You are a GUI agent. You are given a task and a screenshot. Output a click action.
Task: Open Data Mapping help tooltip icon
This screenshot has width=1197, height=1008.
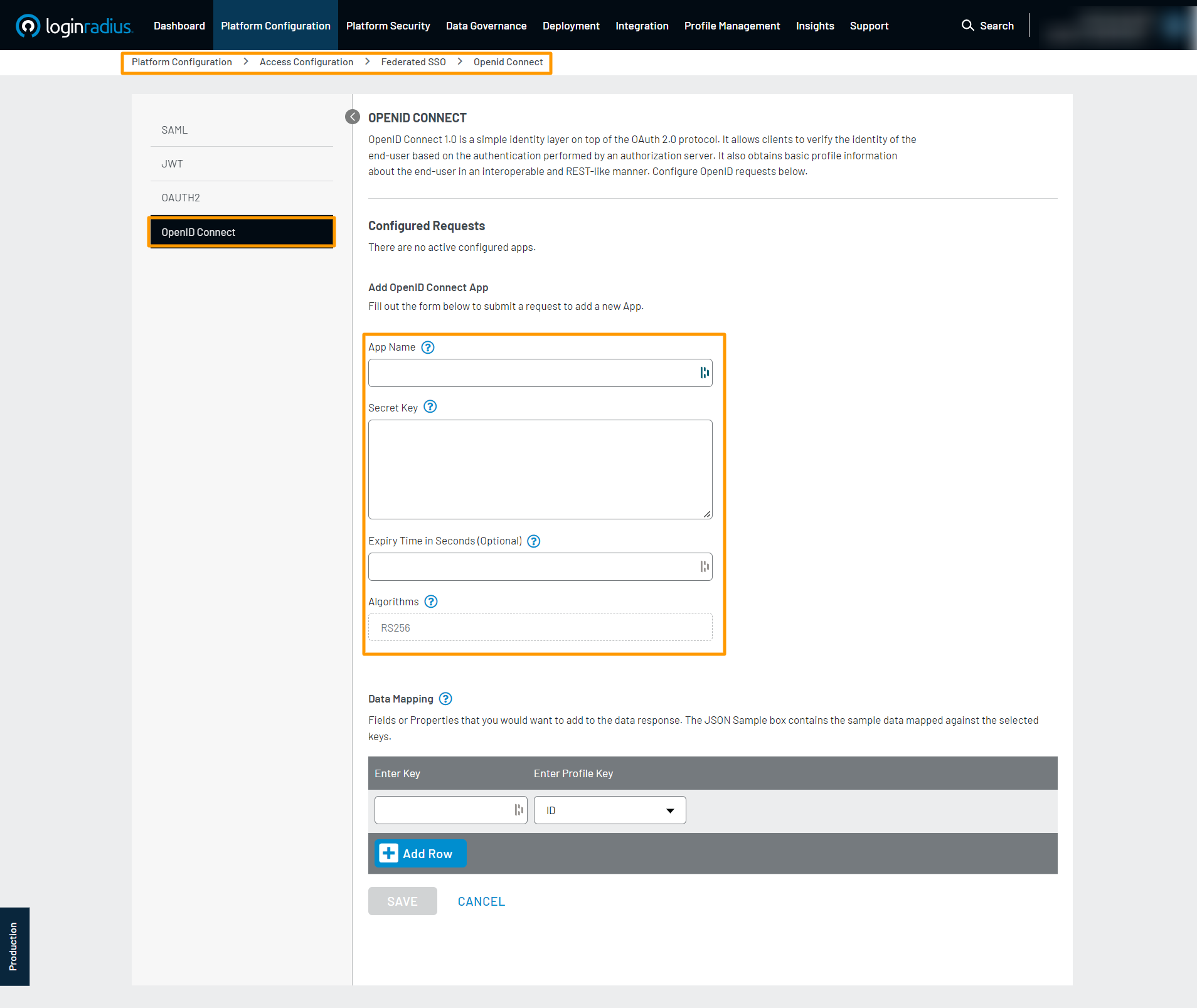[445, 699]
